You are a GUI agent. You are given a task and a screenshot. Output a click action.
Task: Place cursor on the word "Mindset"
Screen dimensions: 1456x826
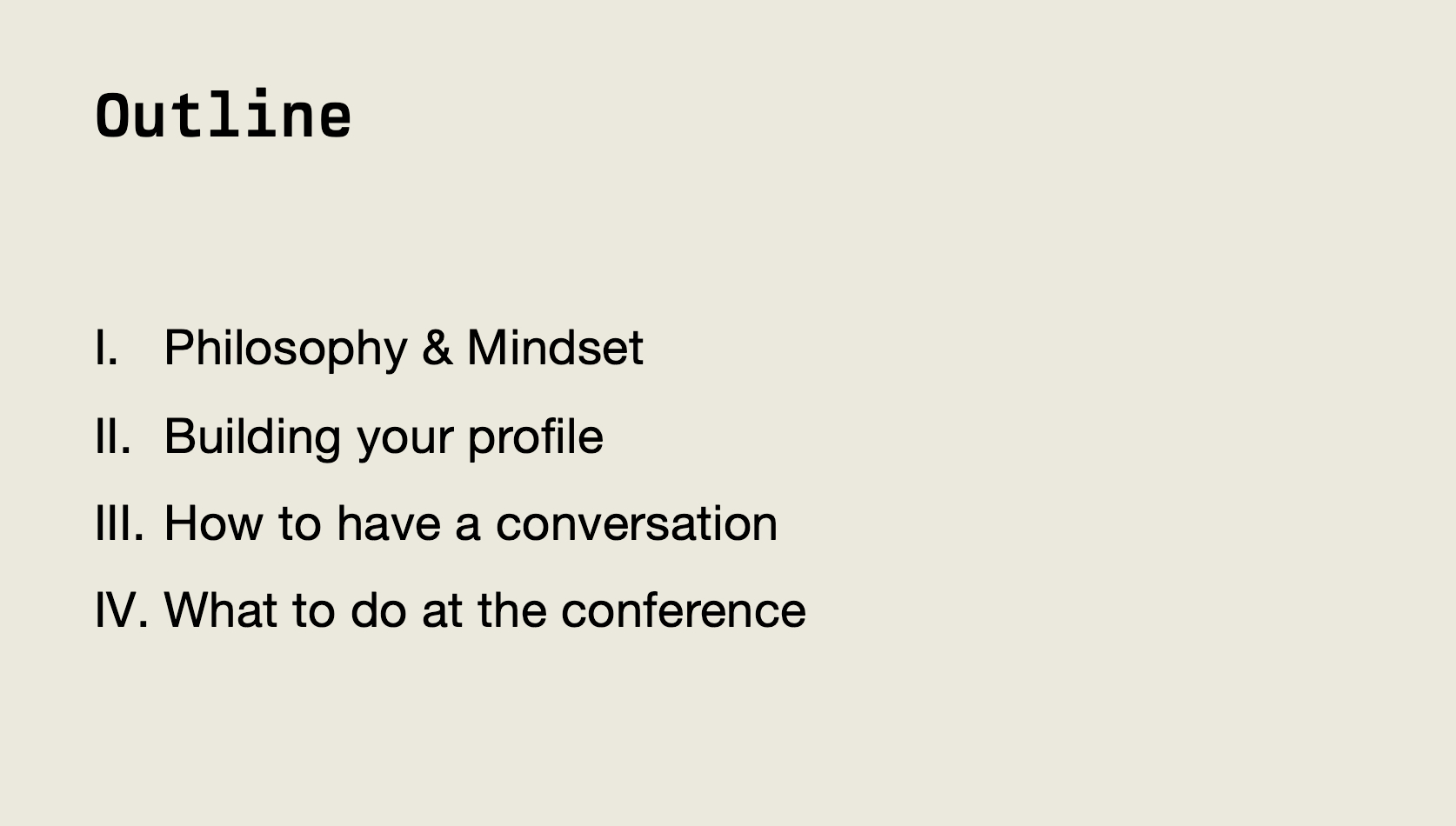pos(555,348)
